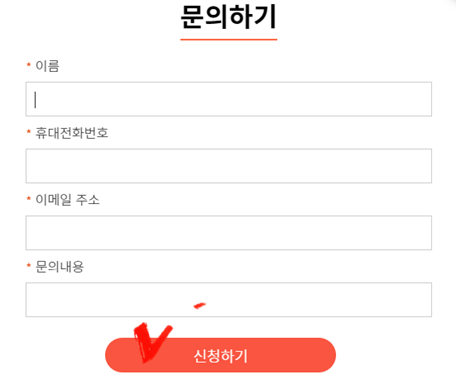Image resolution: width=456 pixels, height=384 pixels.
Task: Click the 이름 field label
Action: coord(47,66)
